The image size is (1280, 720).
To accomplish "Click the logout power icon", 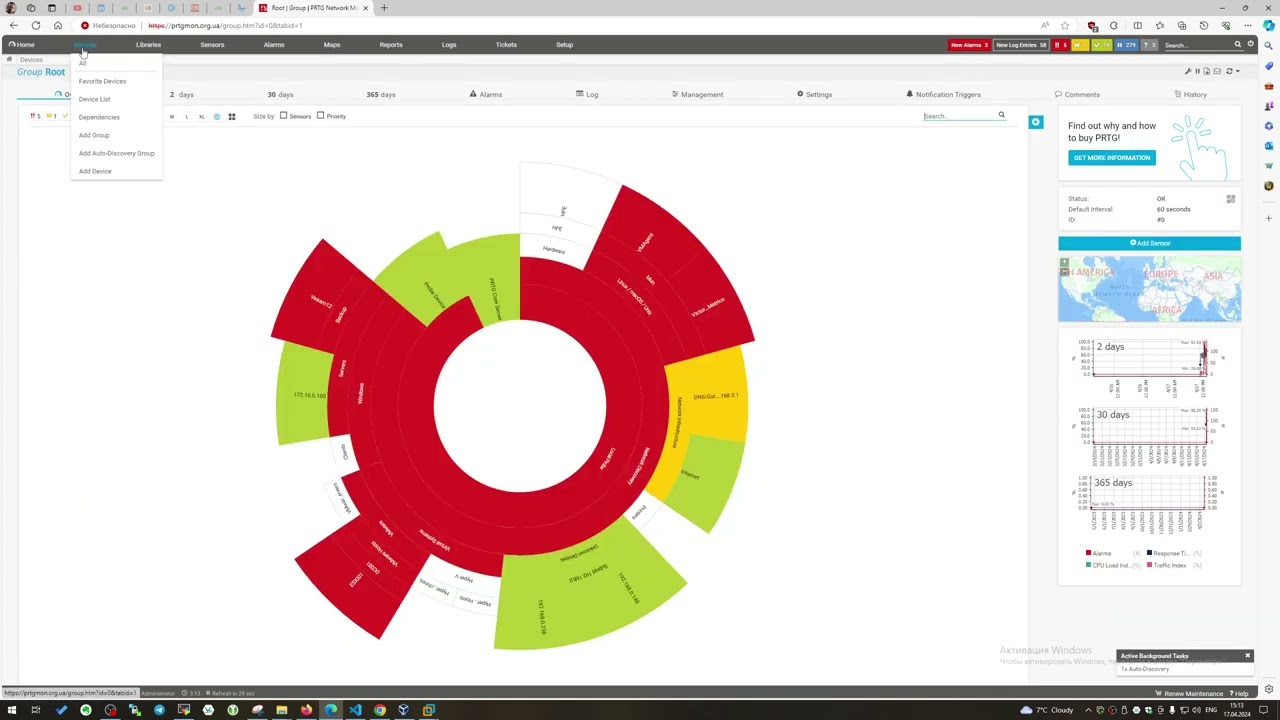I will [1250, 44].
